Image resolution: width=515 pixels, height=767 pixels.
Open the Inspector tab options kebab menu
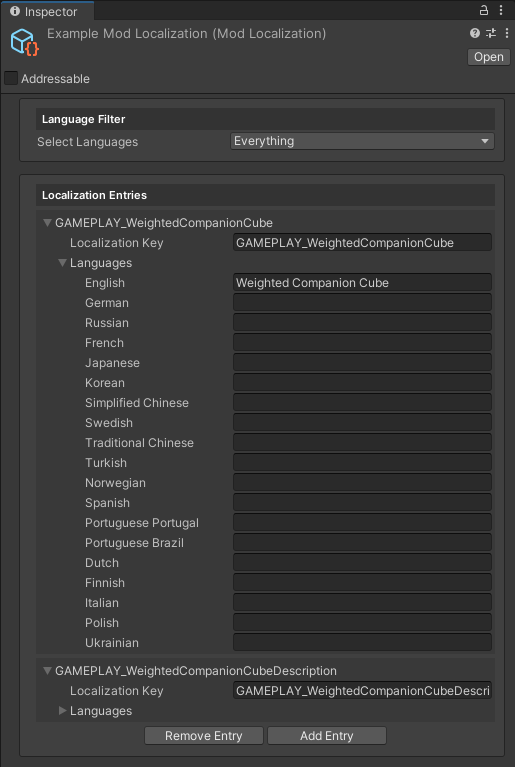point(501,10)
